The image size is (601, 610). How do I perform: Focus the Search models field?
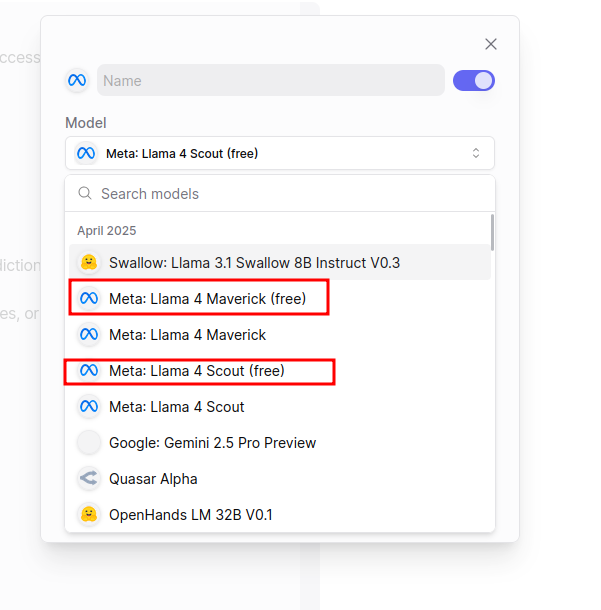pyautogui.click(x=280, y=193)
